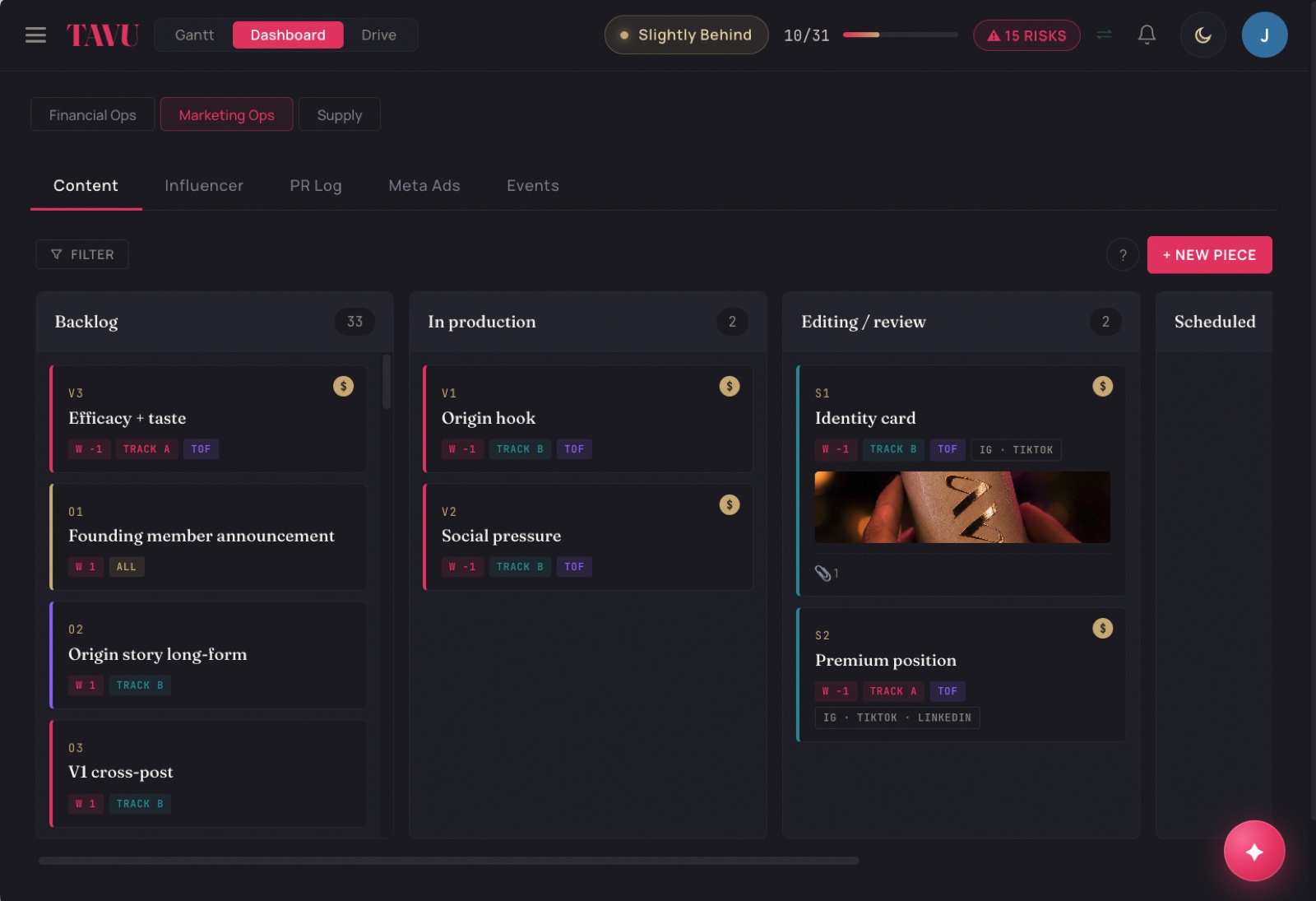Open the J user avatar menu
This screenshot has width=1316, height=901.
[x=1264, y=35]
